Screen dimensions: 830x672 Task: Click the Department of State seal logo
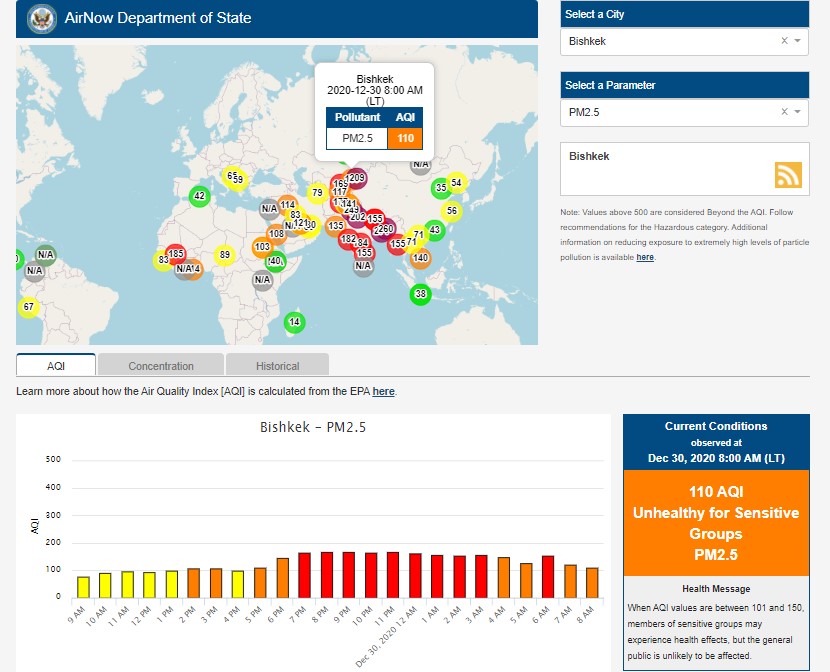pyautogui.click(x=42, y=18)
